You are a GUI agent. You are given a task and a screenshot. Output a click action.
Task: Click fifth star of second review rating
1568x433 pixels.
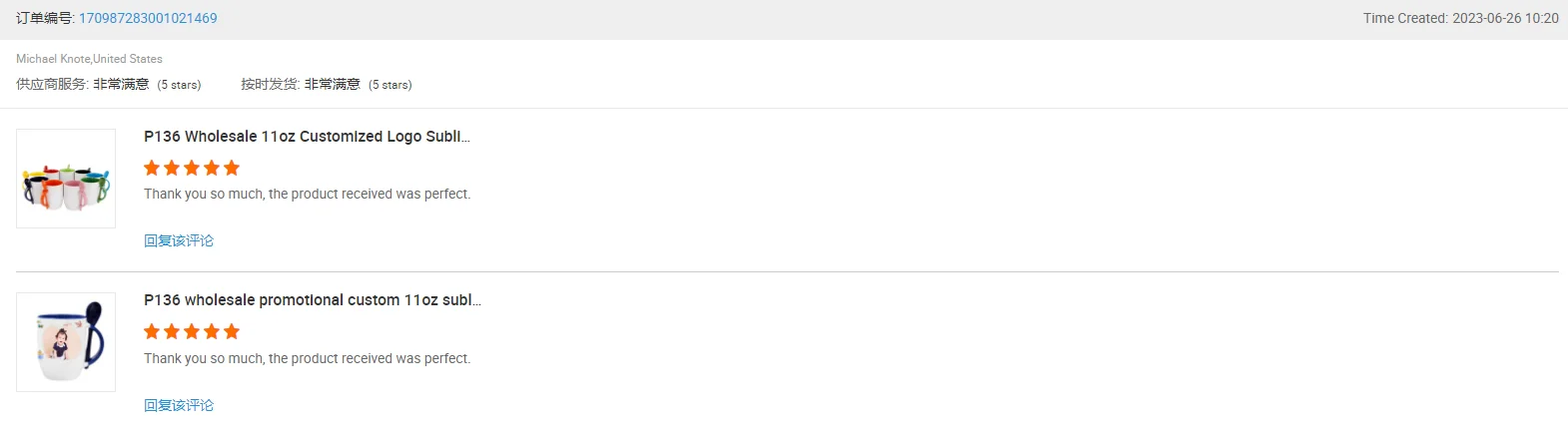coord(232,331)
